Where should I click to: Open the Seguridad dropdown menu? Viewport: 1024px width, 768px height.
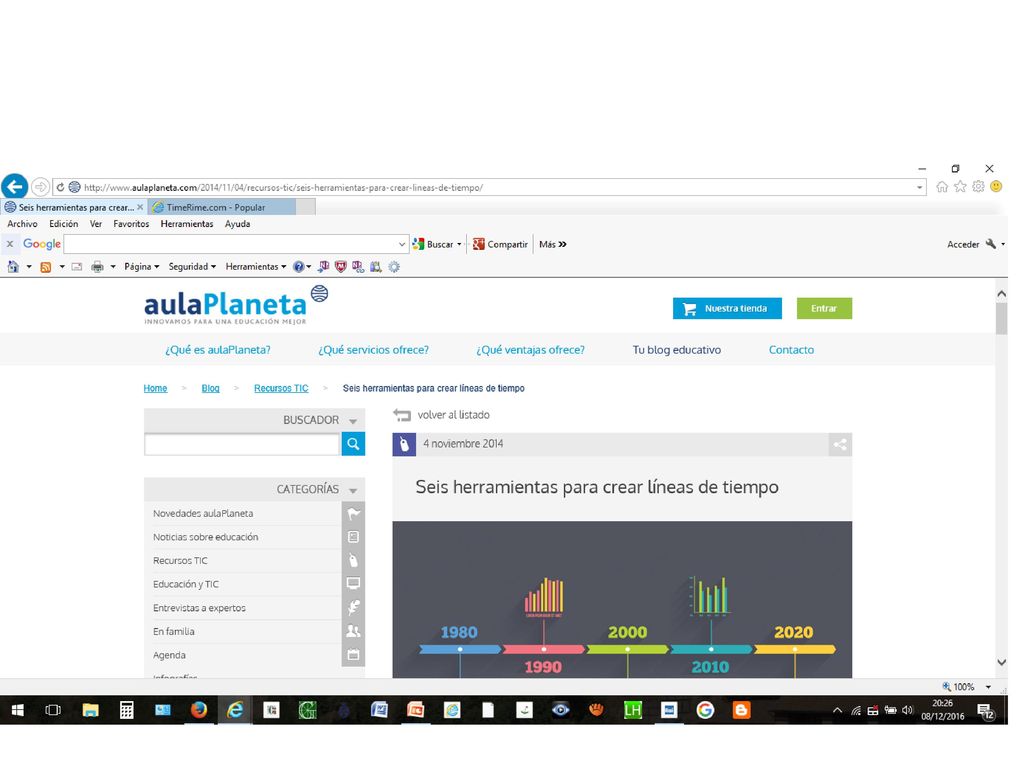point(192,266)
